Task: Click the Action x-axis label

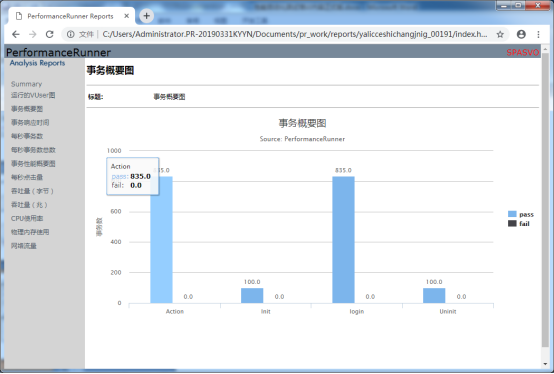Action: (175, 311)
